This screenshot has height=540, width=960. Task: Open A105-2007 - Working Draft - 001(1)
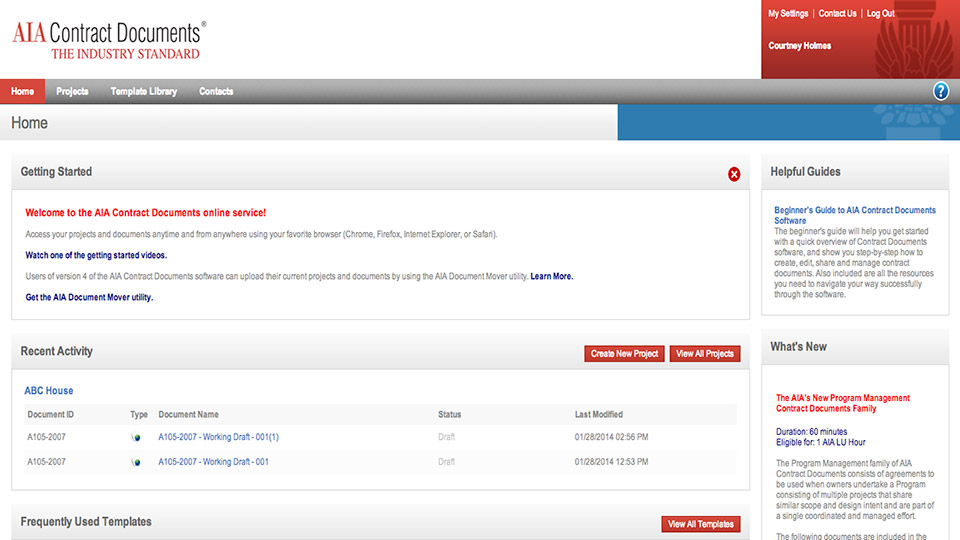tap(219, 437)
